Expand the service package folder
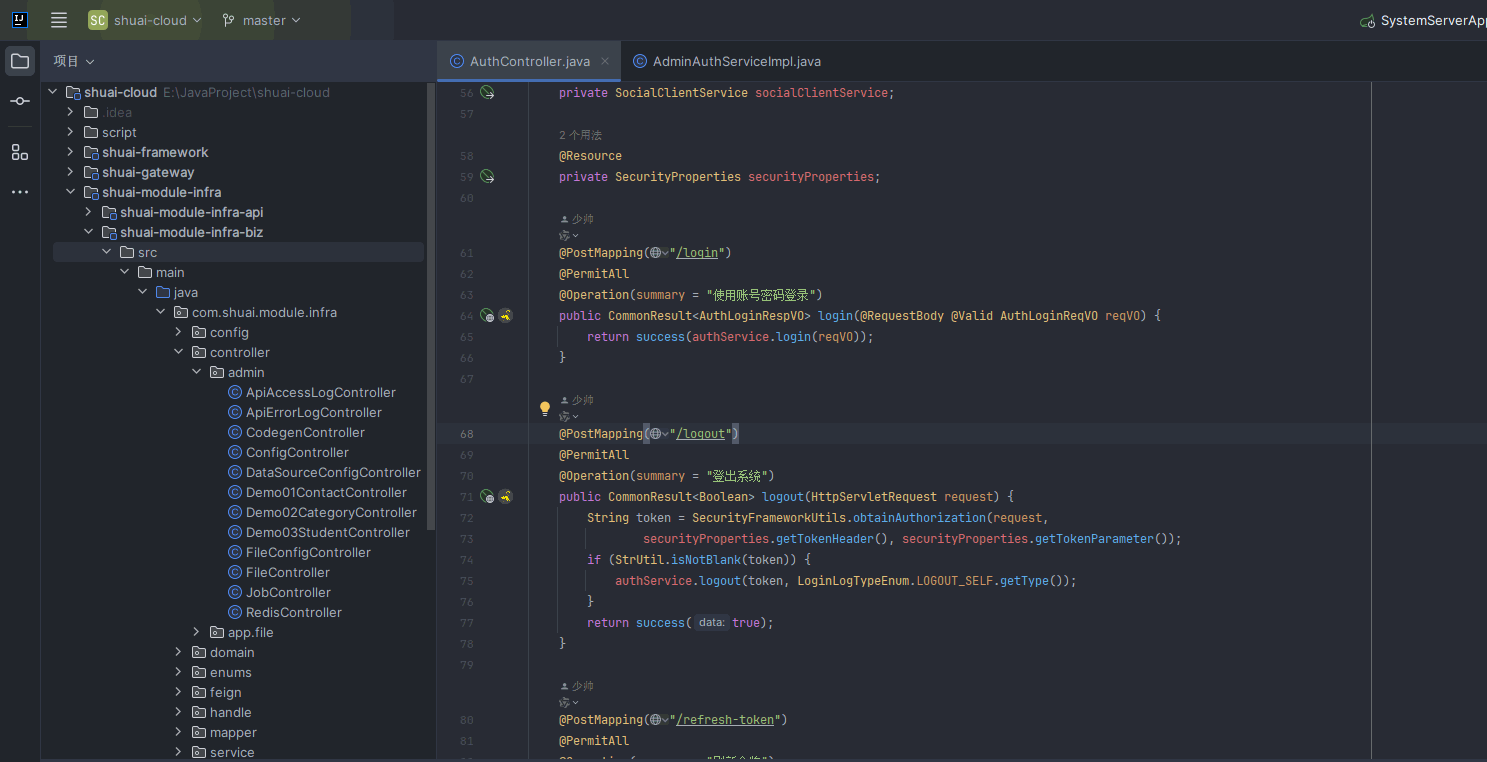The image size is (1487, 762). click(x=179, y=752)
